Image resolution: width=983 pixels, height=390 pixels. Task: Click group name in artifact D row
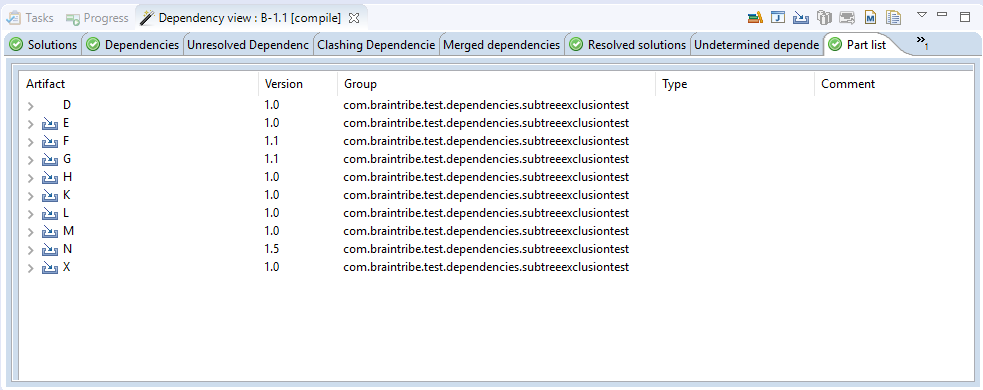pyautogui.click(x=486, y=105)
